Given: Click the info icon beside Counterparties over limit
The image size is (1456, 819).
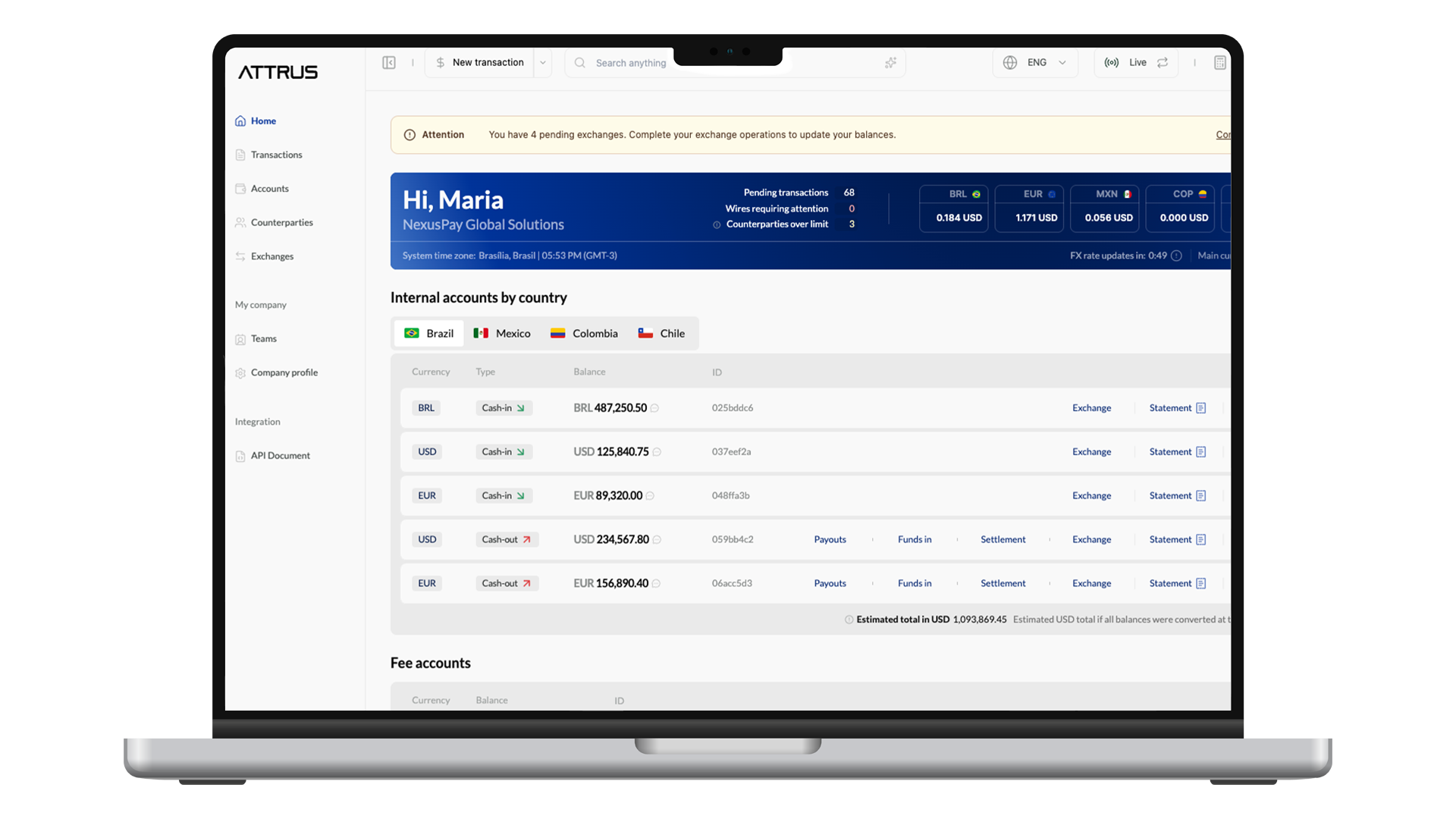Looking at the screenshot, I should 717,225.
